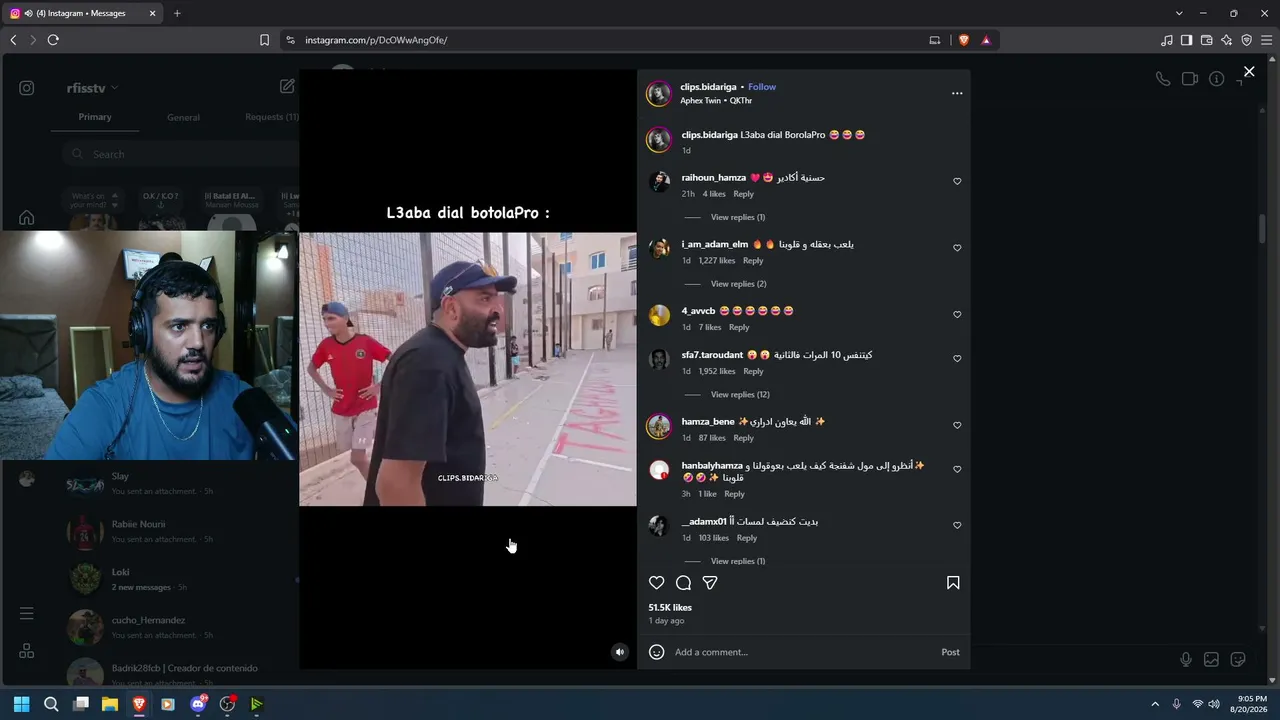Open the rfisstv account switcher dropdown
1280x720 pixels.
[x=92, y=88]
